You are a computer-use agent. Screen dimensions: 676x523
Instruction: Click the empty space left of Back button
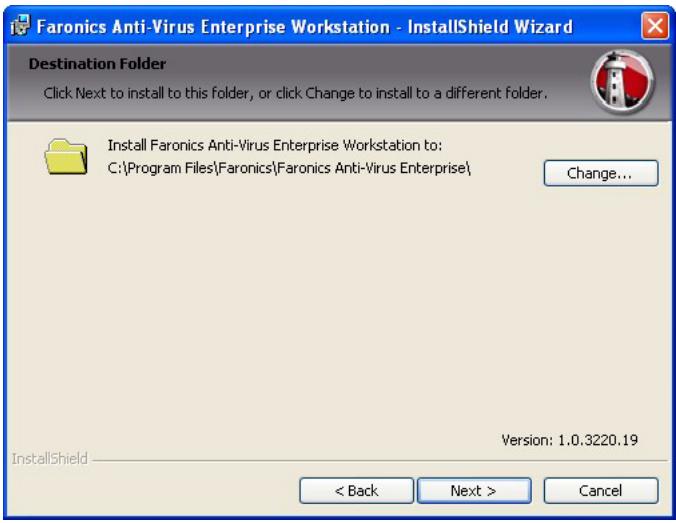tap(150, 491)
